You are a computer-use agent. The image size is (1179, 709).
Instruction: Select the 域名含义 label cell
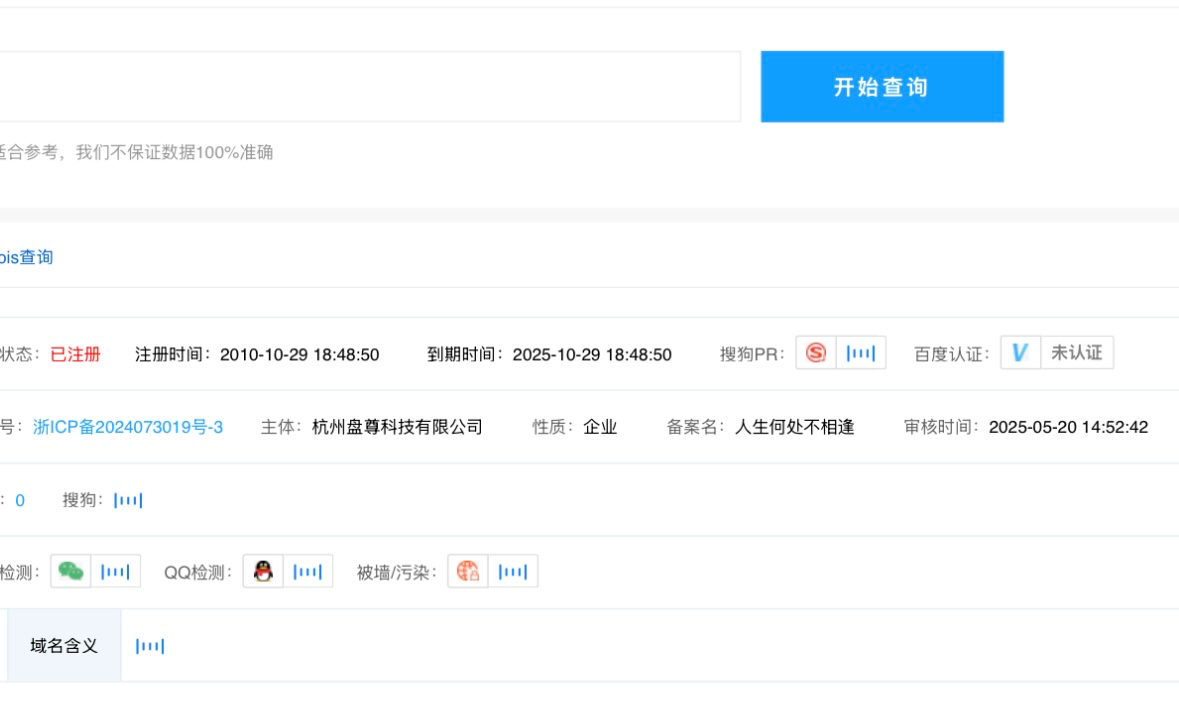[64, 646]
